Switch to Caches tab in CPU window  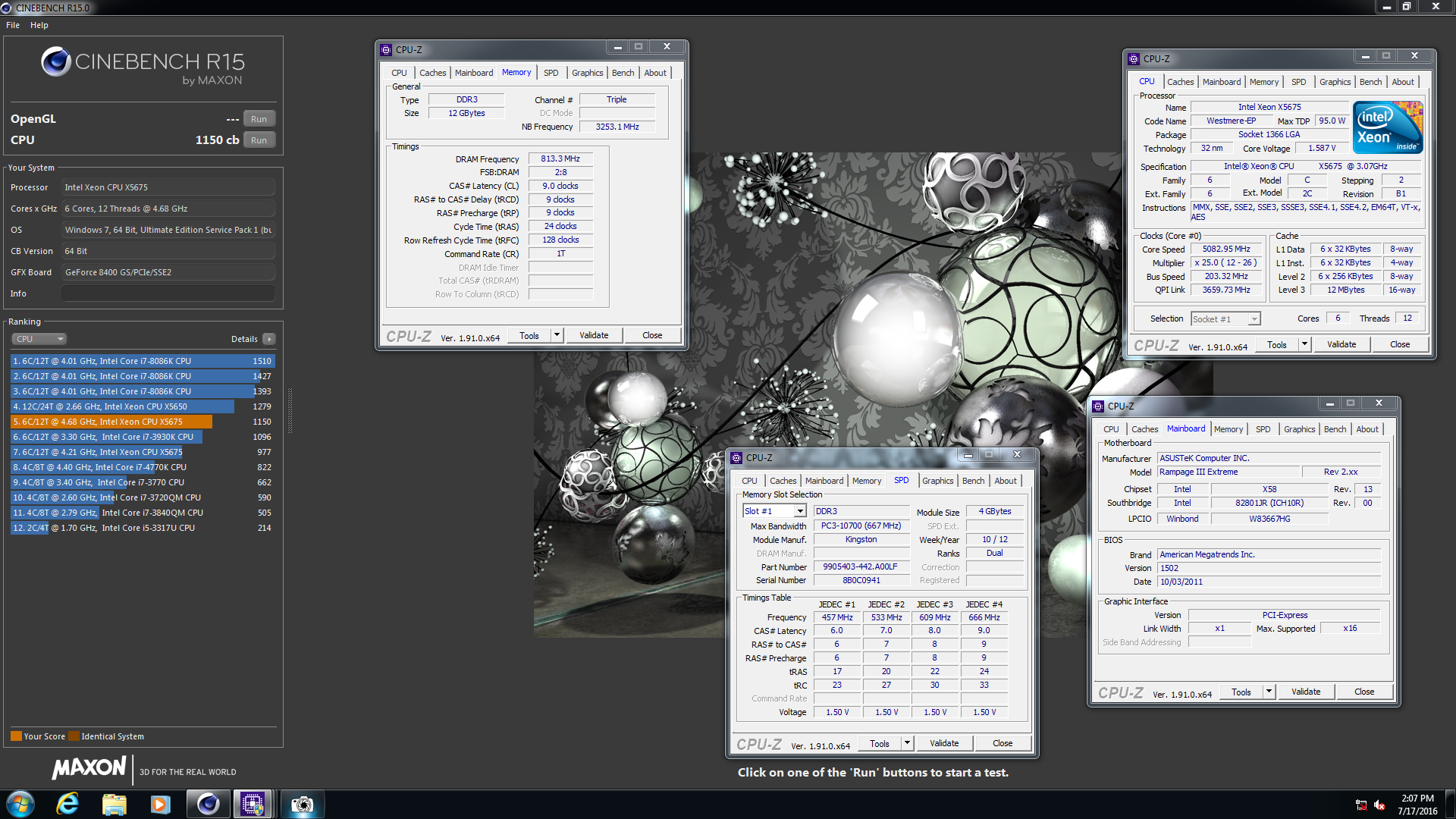point(1180,82)
